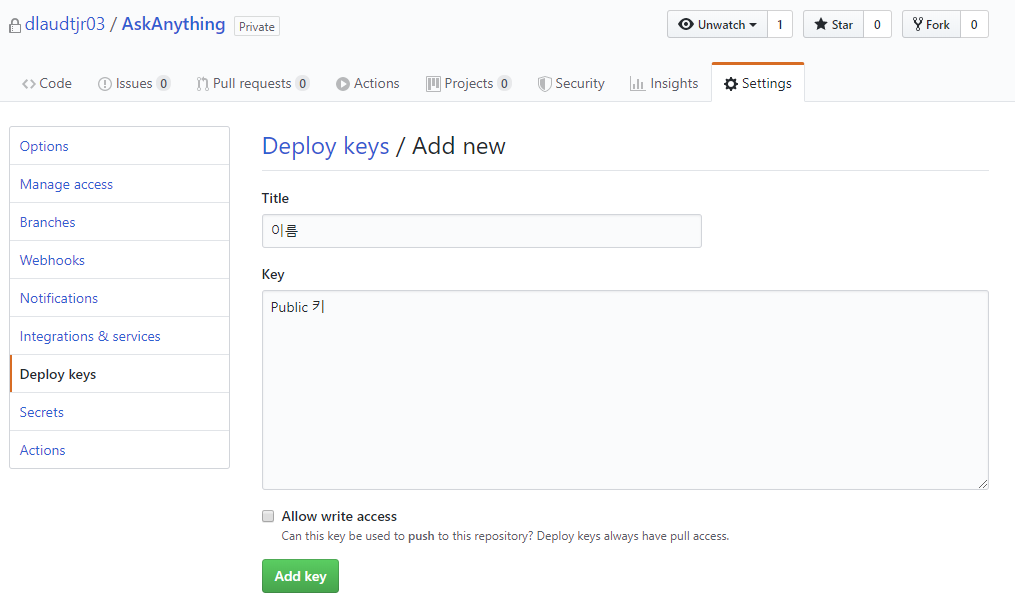Screen dimensions: 1015x604
Task: View the watchers count 1
Action: 780,25
